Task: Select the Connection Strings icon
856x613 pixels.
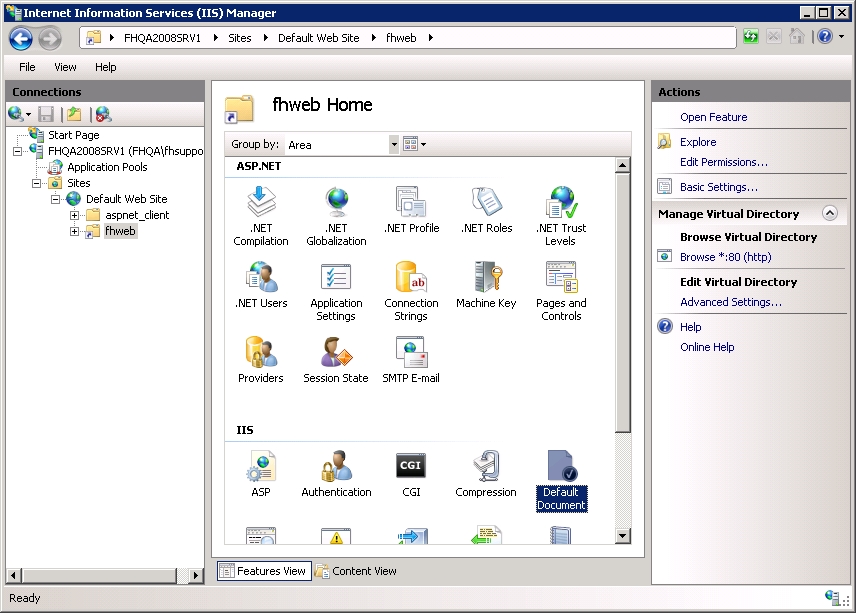Action: [x=411, y=291]
